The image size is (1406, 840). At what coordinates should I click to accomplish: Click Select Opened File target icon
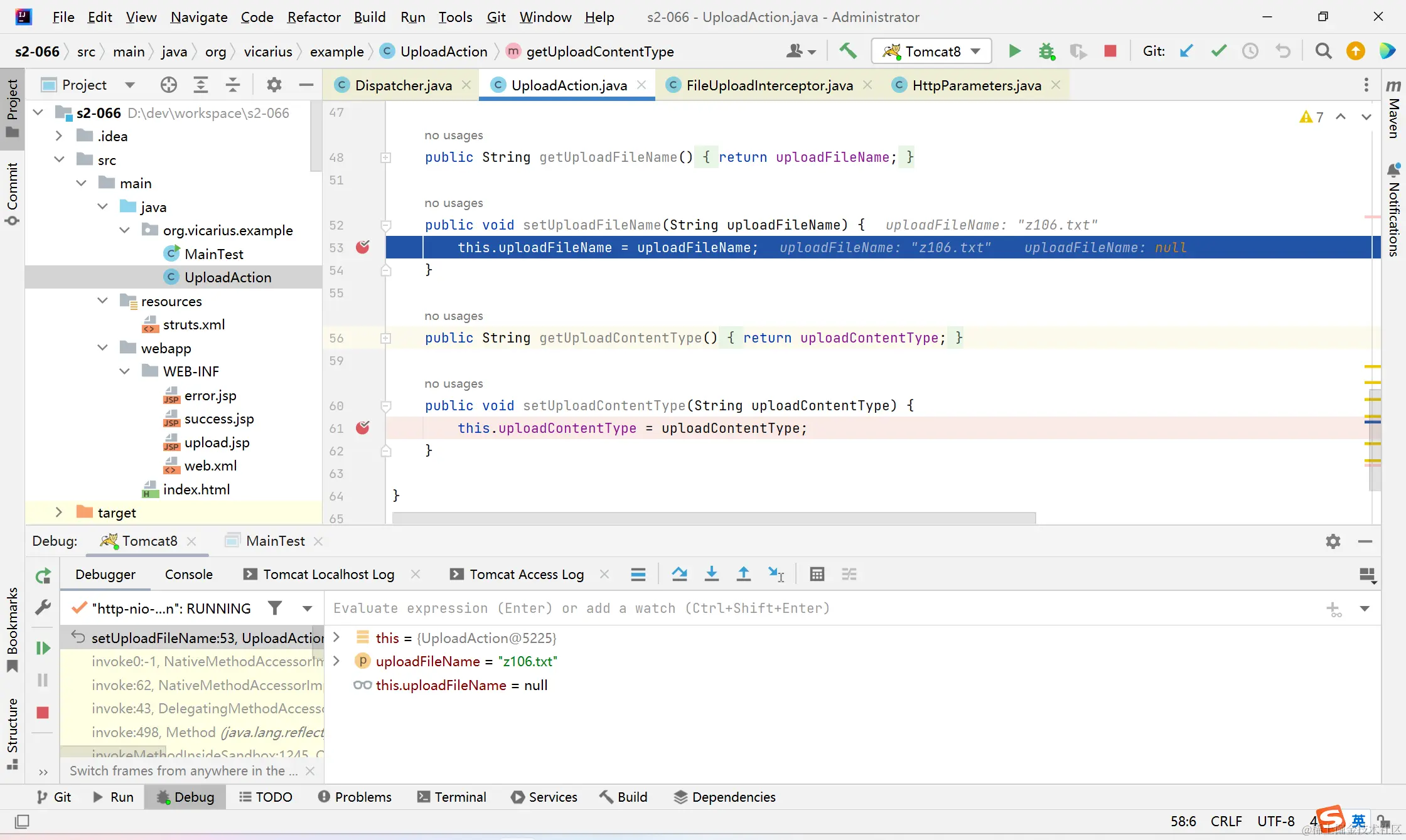[x=168, y=85]
